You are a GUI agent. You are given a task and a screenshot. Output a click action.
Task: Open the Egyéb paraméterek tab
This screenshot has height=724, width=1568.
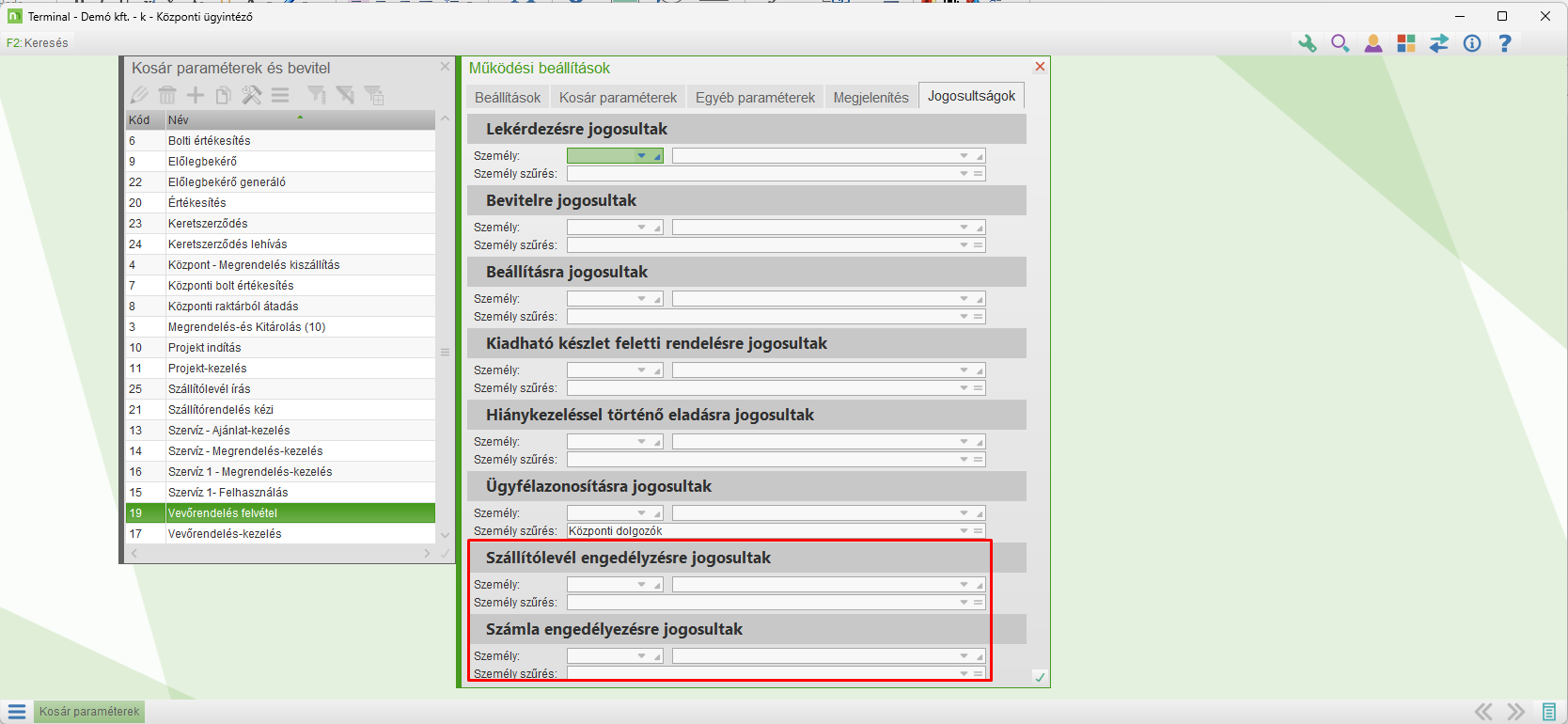pyautogui.click(x=755, y=98)
